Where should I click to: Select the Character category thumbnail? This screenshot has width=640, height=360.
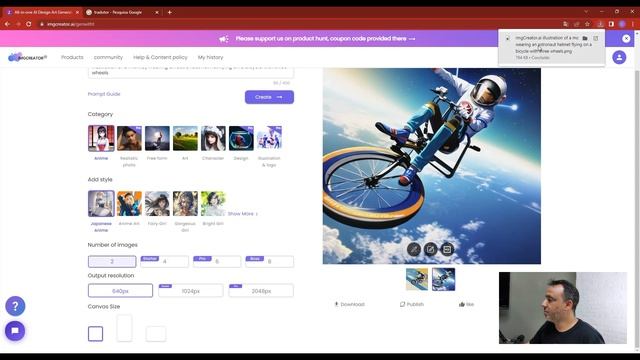coord(213,138)
